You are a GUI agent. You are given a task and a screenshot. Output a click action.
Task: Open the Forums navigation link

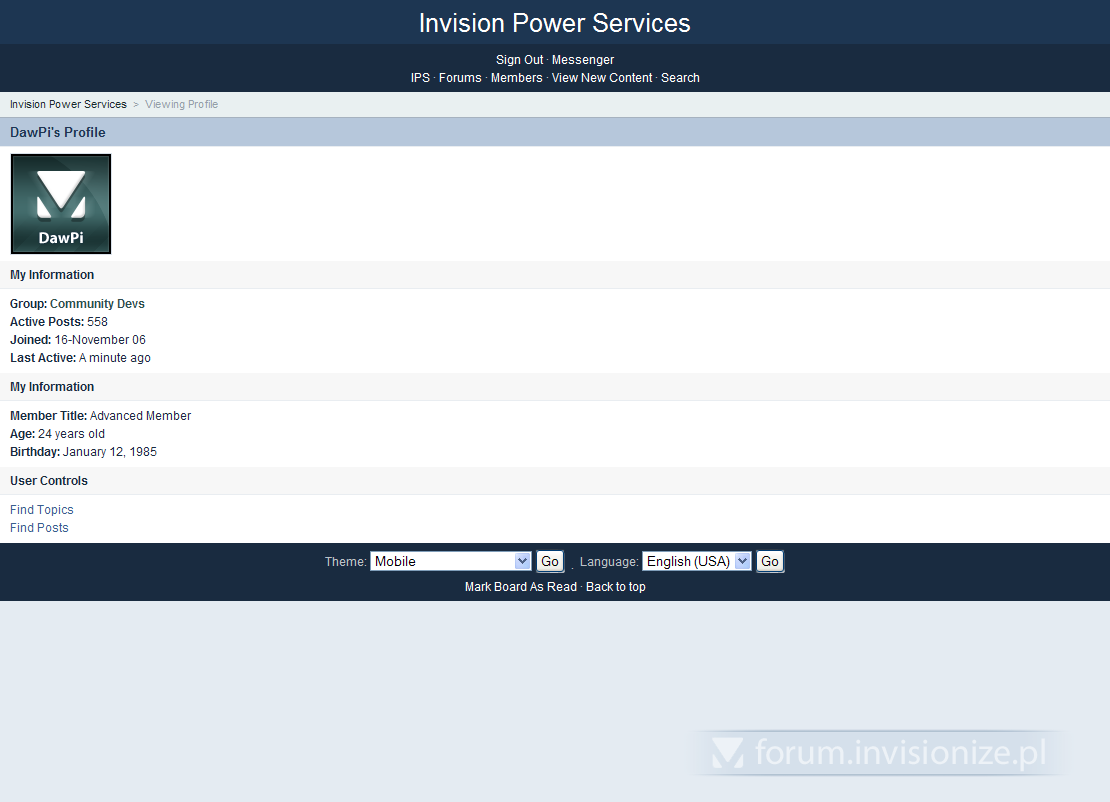(460, 78)
